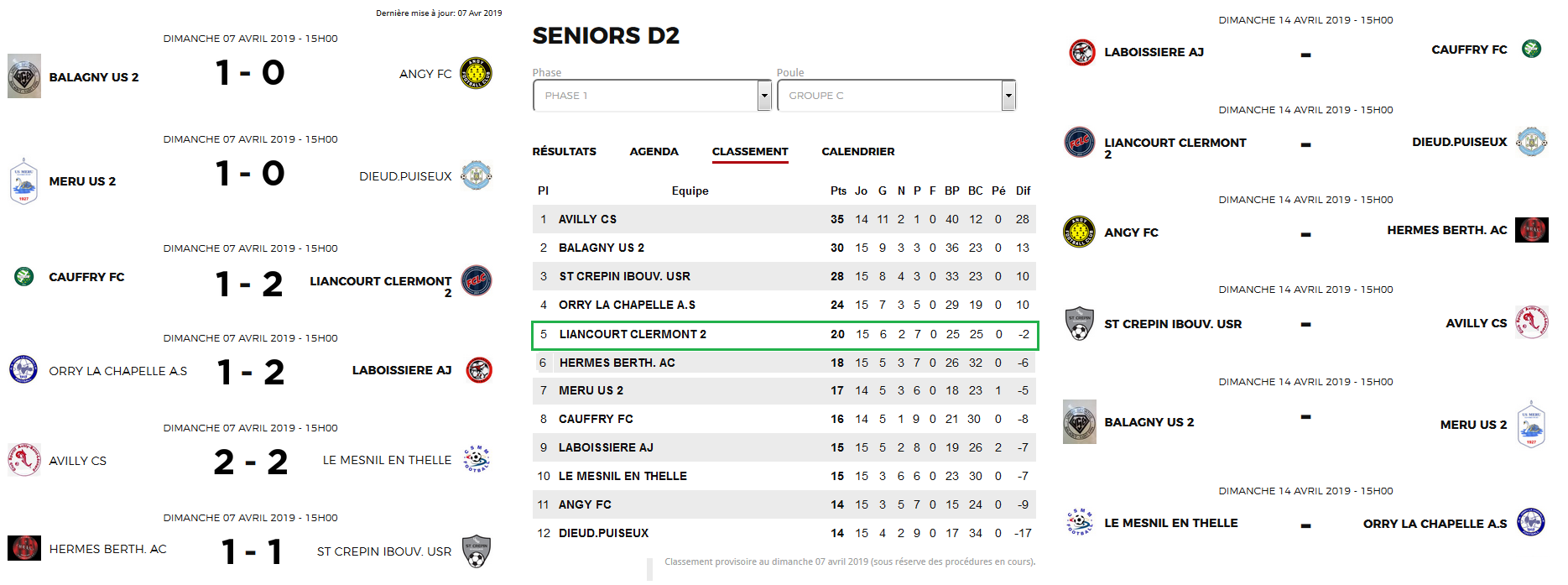Open the Phase dropdown arrow
The height and width of the screenshot is (585, 1568).
point(764,96)
